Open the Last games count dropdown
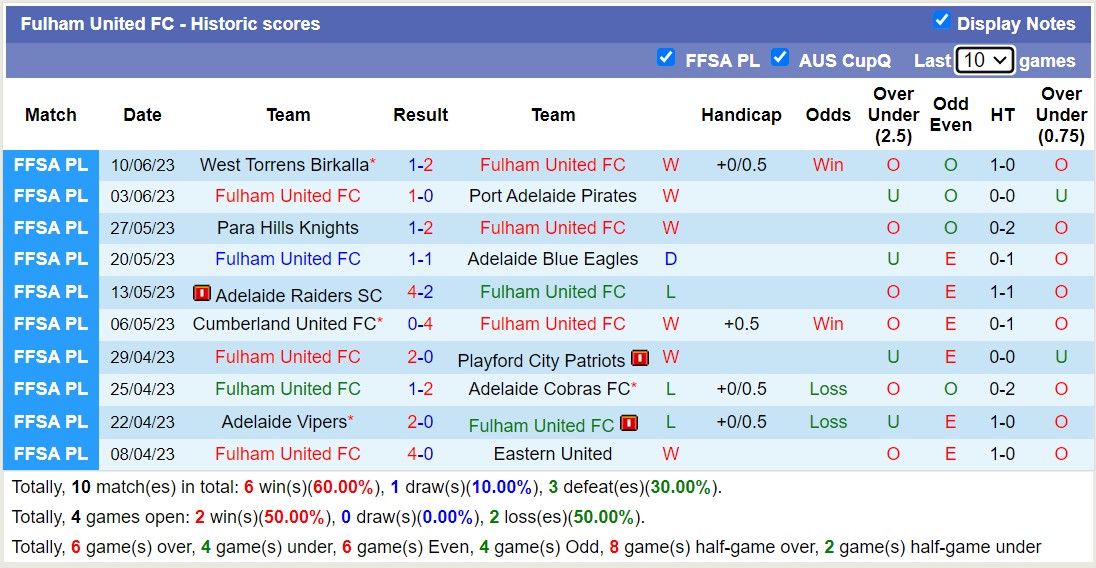Image resolution: width=1096 pixels, height=568 pixels. click(x=984, y=60)
